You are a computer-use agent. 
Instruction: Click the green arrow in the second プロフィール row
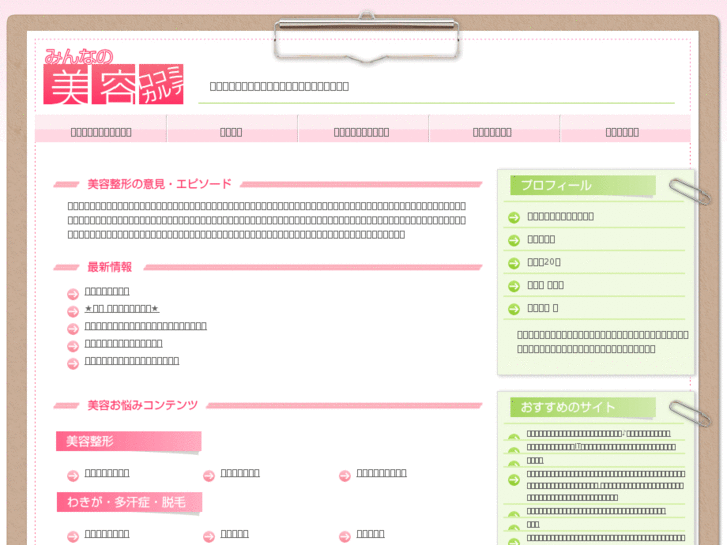coord(514,240)
